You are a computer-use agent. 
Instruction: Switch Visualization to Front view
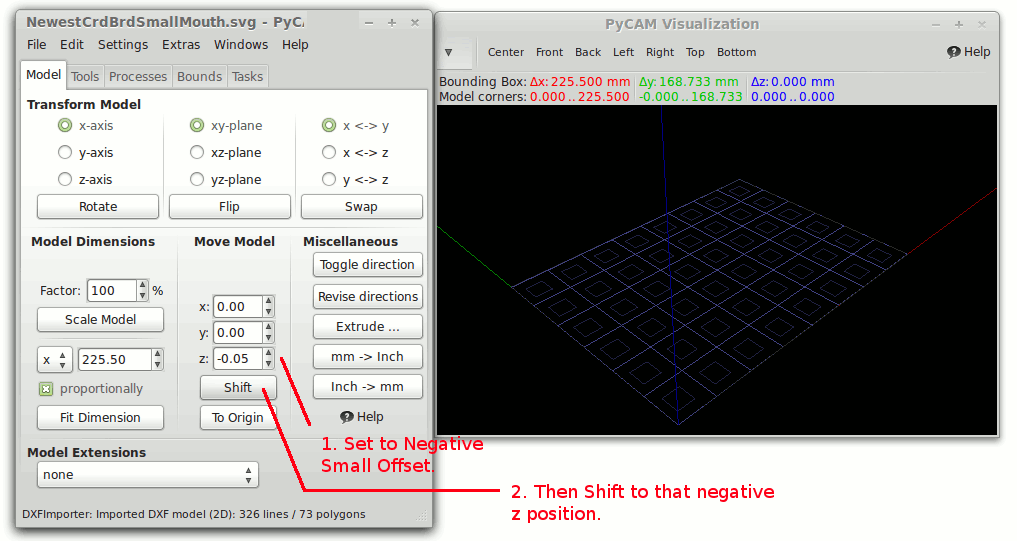coord(549,53)
